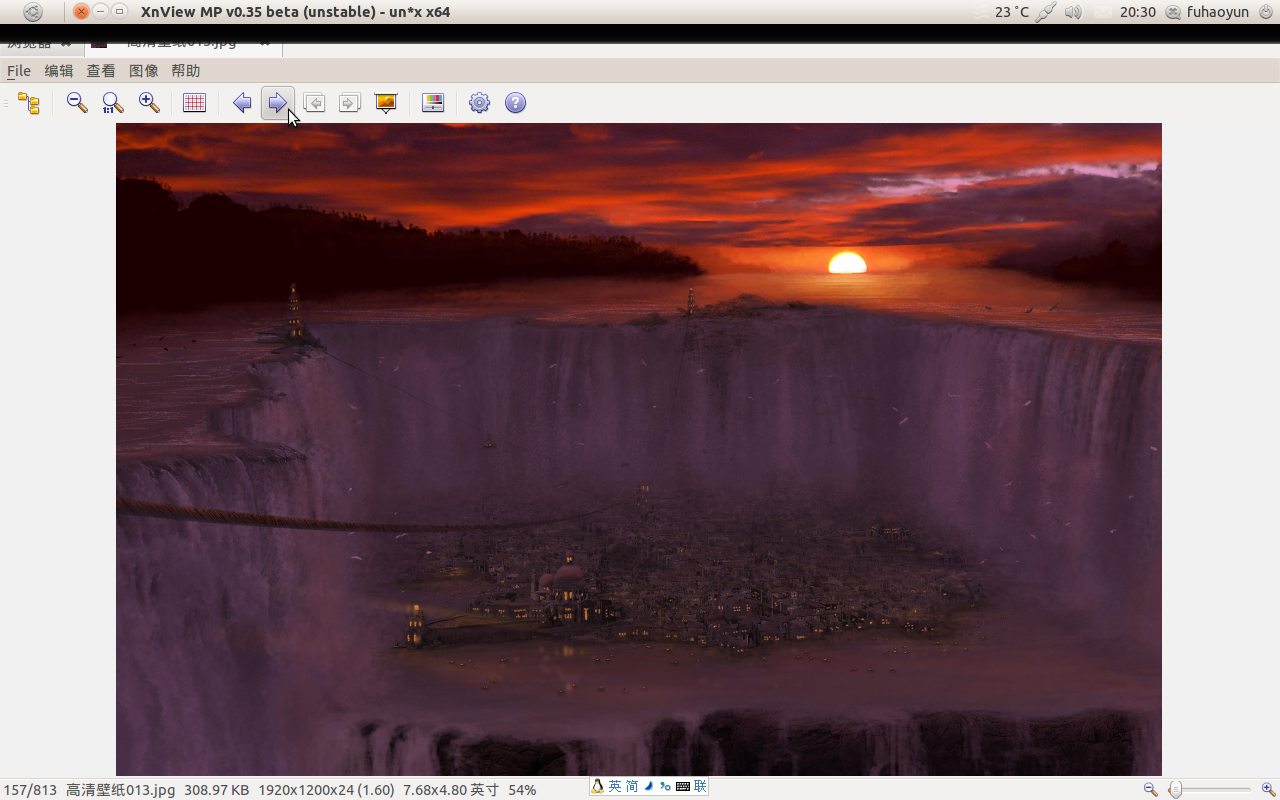This screenshot has height=800, width=1280.
Task: Toggle 英 English input mode
Action: pyautogui.click(x=615, y=787)
